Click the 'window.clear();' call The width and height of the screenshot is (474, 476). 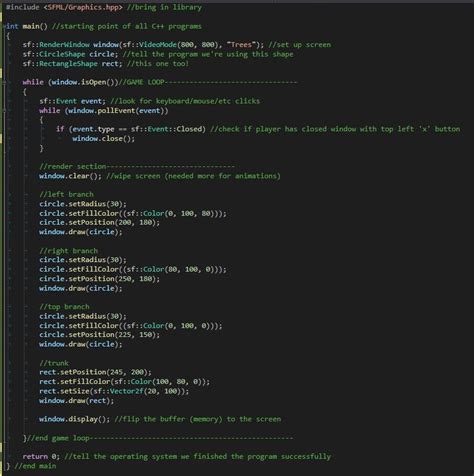[70, 176]
